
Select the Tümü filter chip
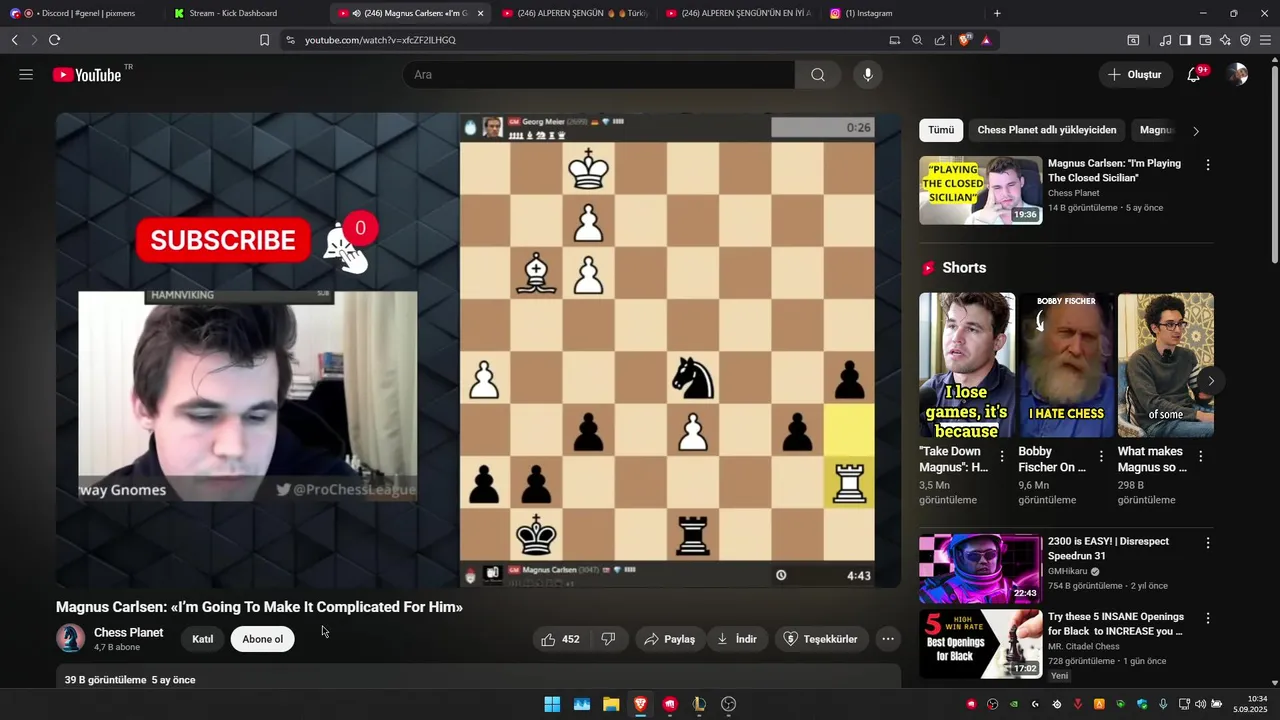tap(941, 130)
